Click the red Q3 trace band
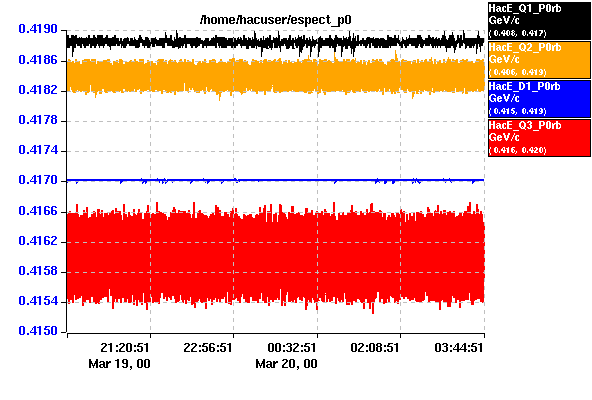This screenshot has height=400, width=592. click(276, 257)
